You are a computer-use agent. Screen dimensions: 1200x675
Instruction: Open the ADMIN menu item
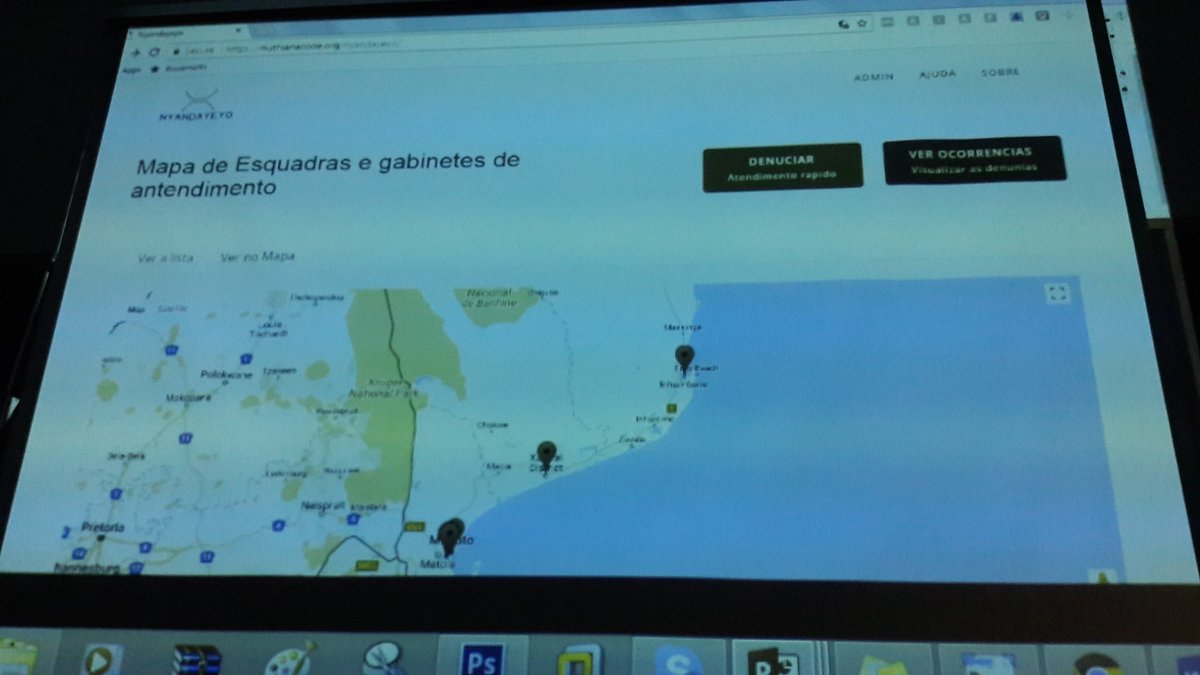click(x=873, y=77)
